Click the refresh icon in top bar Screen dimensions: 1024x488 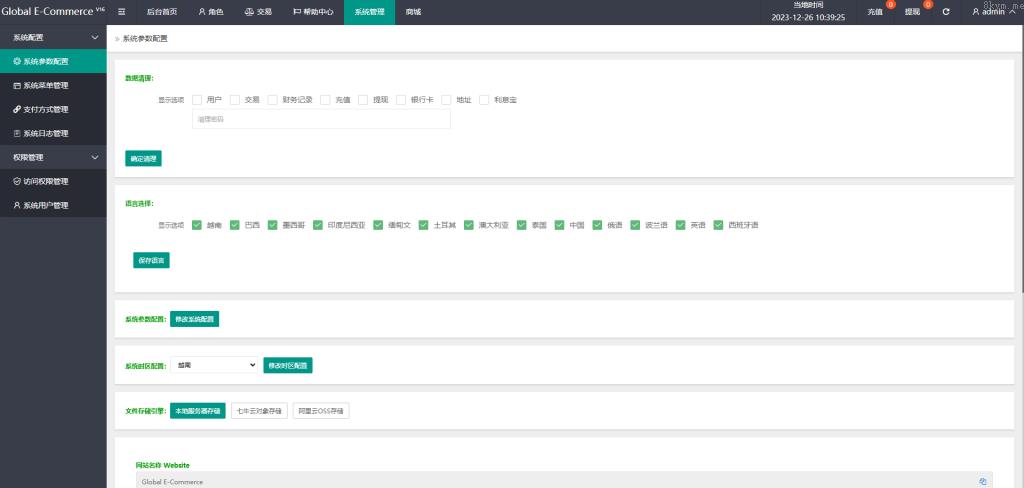pos(946,12)
